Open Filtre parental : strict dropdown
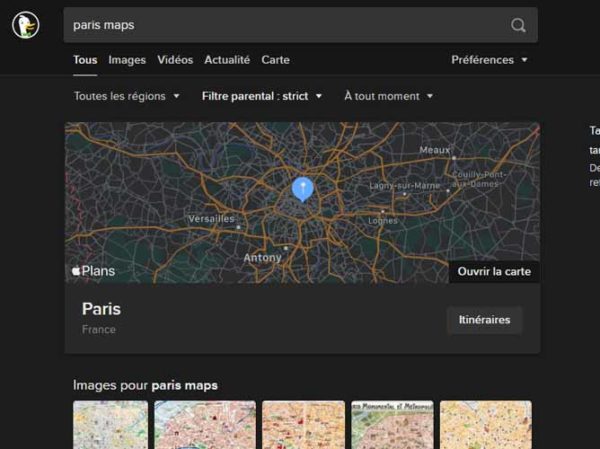 coord(262,96)
